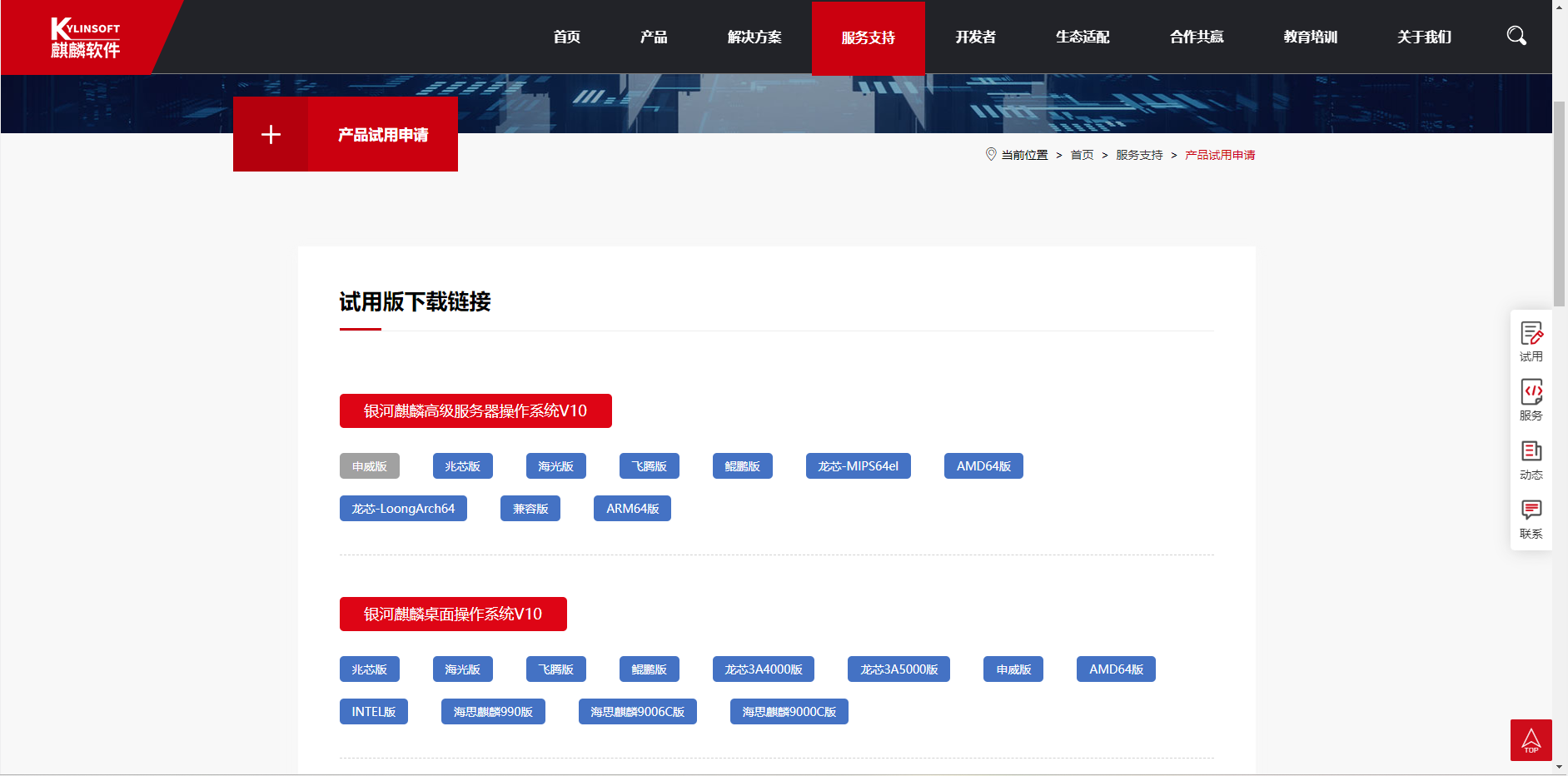Click the red TOP back-to-top icon
The width and height of the screenshot is (1568, 776).
(x=1531, y=740)
